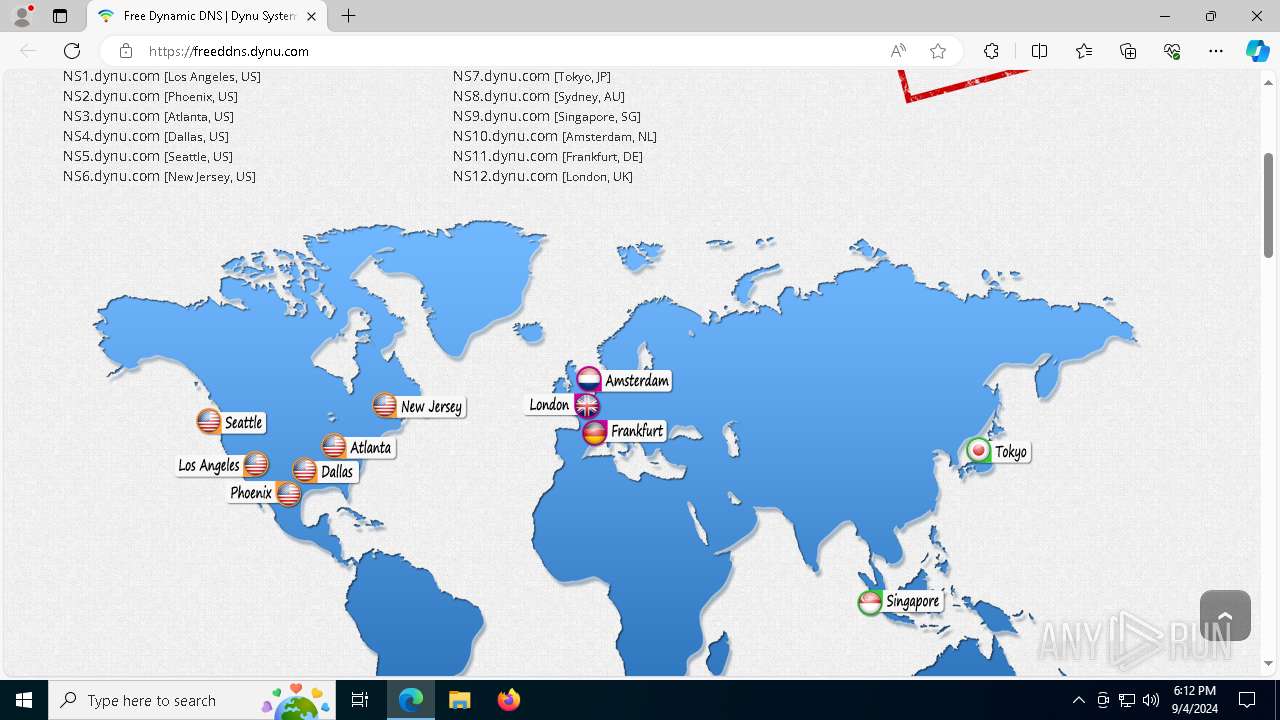Click the scroll-to-top arrow button
Image resolution: width=1280 pixels, height=720 pixels.
(x=1225, y=615)
